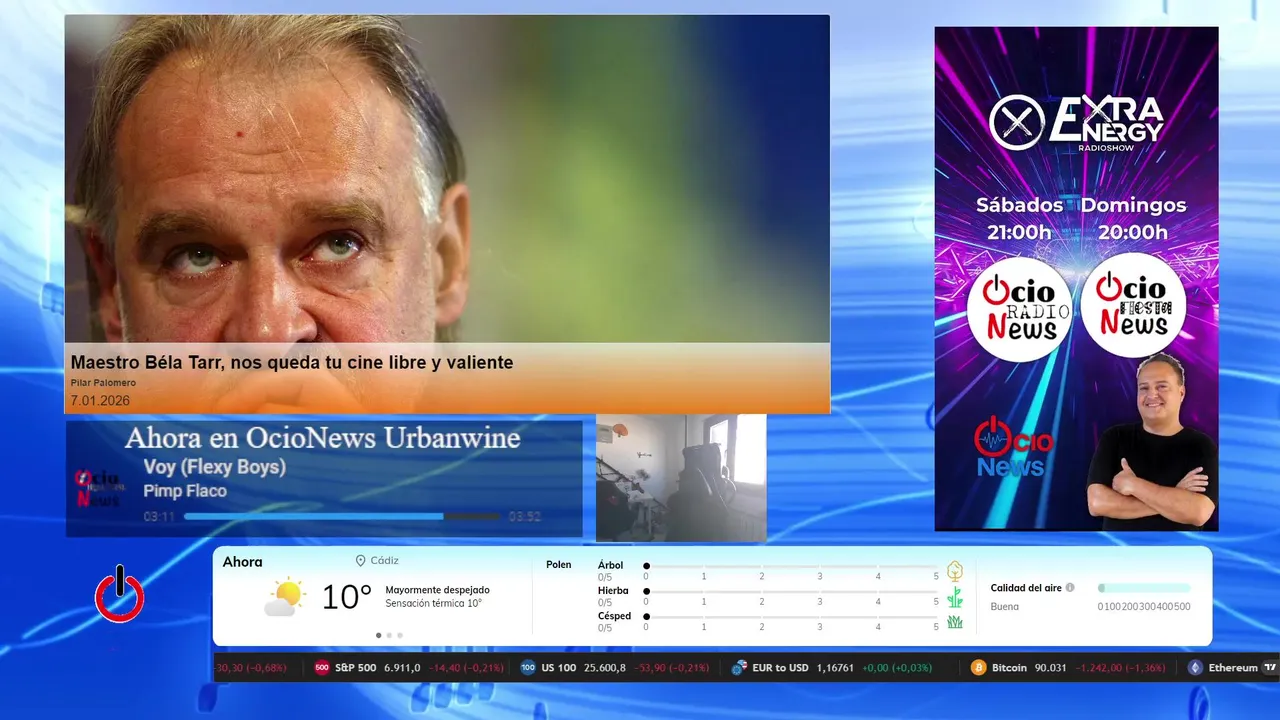Viewport: 1280px width, 720px height.
Task: Click 'Ahora en OcioNews Urbanwine' title
Action: [322, 438]
